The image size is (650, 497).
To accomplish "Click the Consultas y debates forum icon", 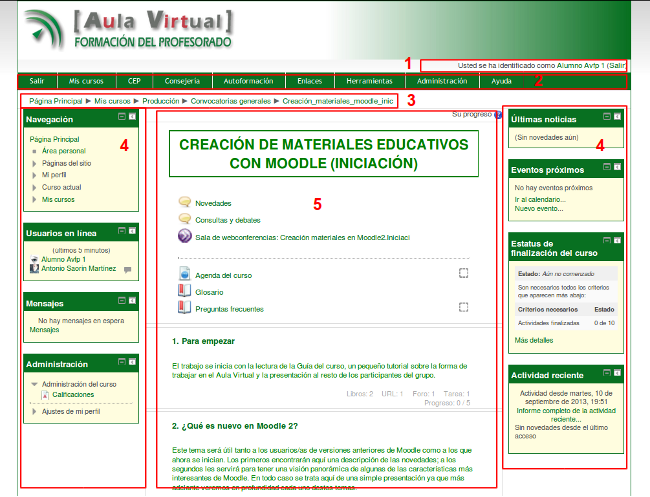I will pyautogui.click(x=185, y=218).
